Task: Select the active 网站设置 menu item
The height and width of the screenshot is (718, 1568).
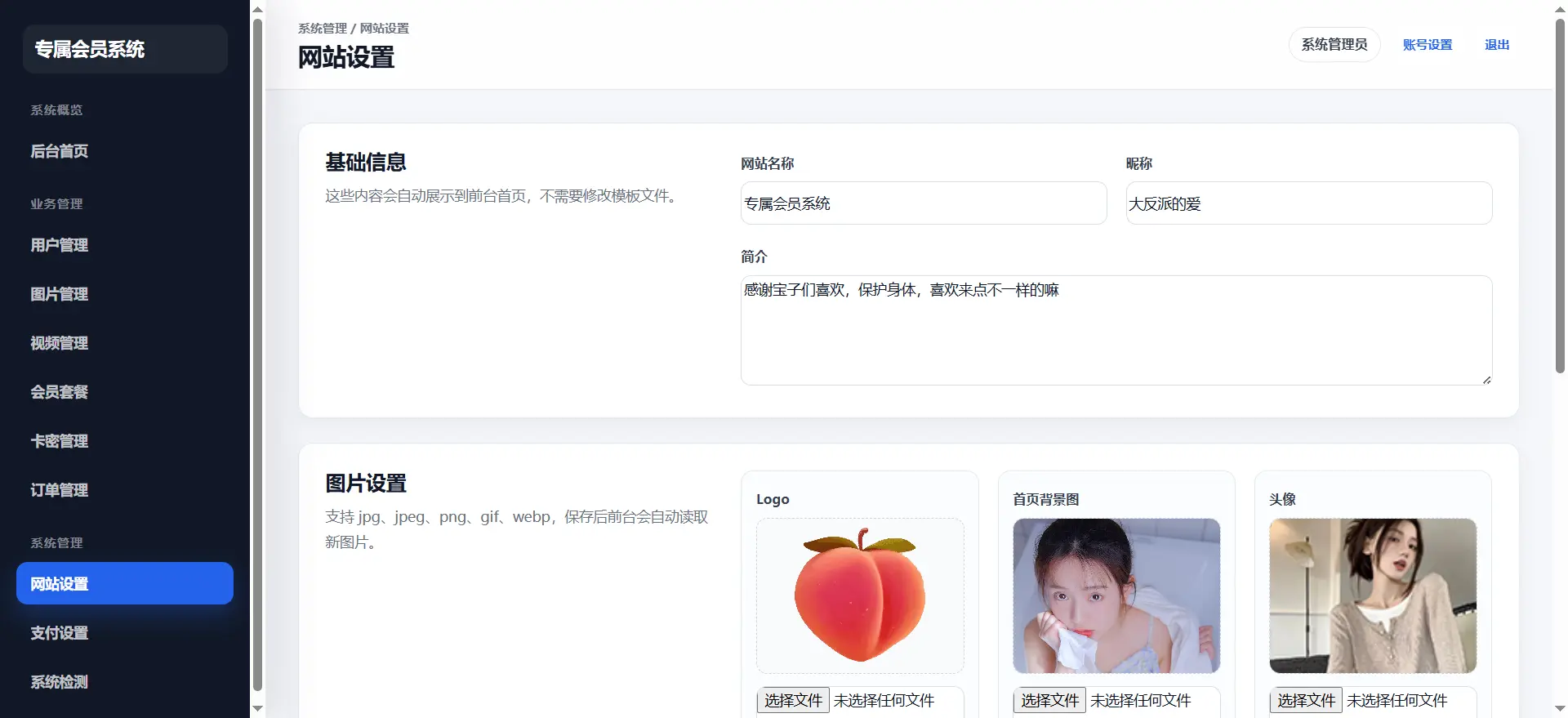Action: 124,583
